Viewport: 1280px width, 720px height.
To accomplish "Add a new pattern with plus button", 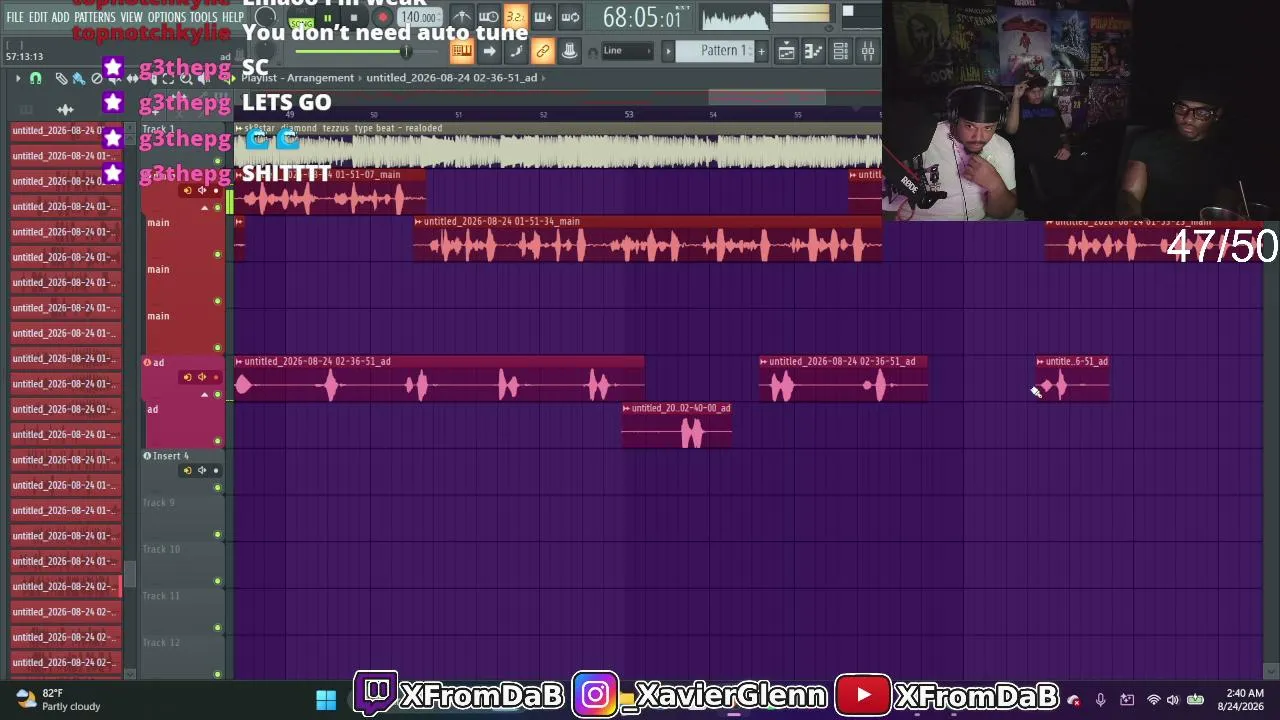I will pyautogui.click(x=761, y=51).
